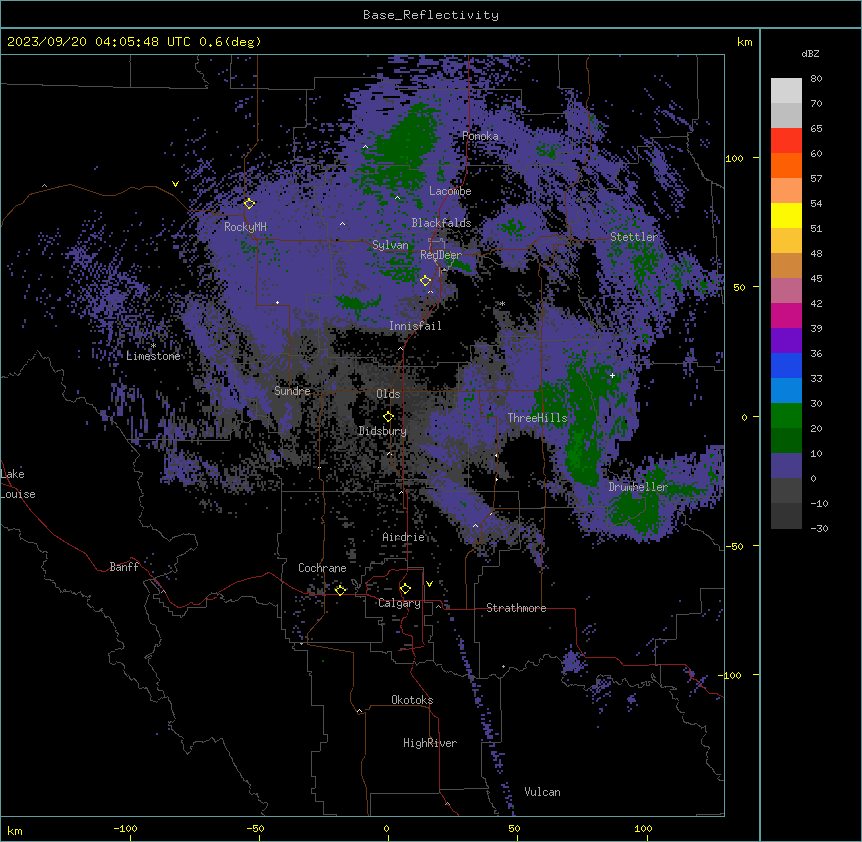Select the Sylvan label
The image size is (862, 842).
tap(390, 245)
